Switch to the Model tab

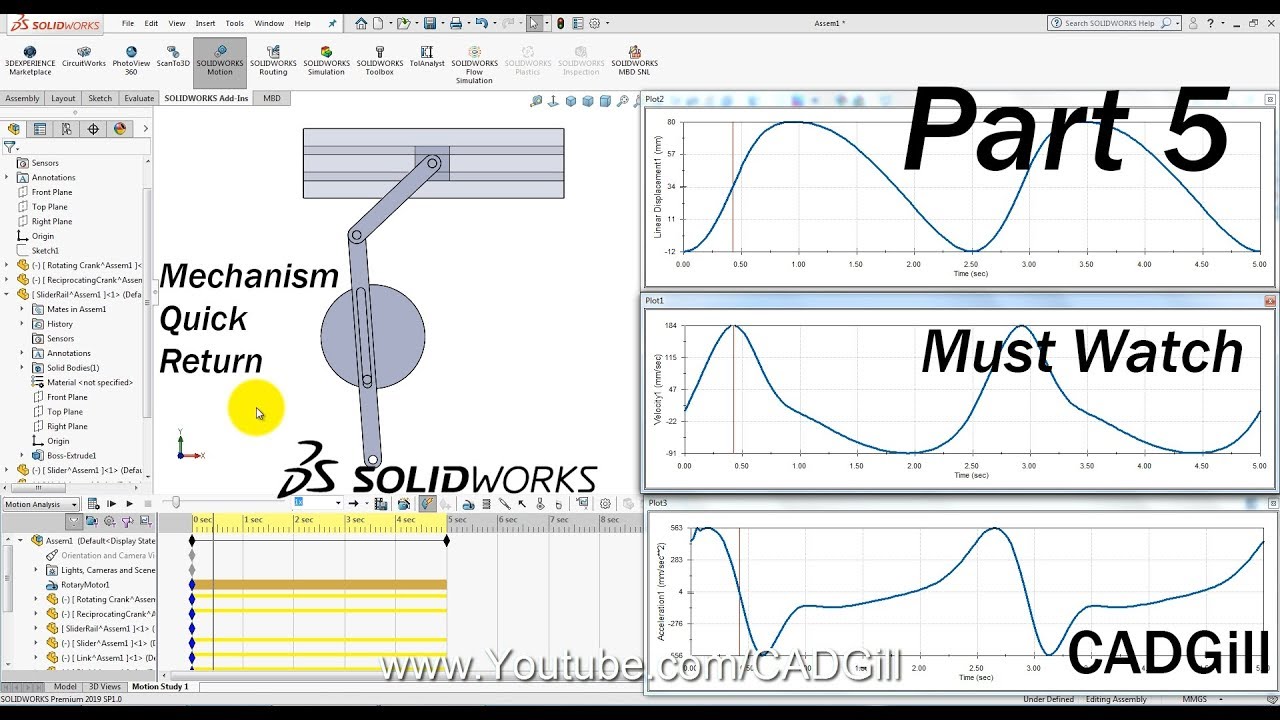click(65, 687)
